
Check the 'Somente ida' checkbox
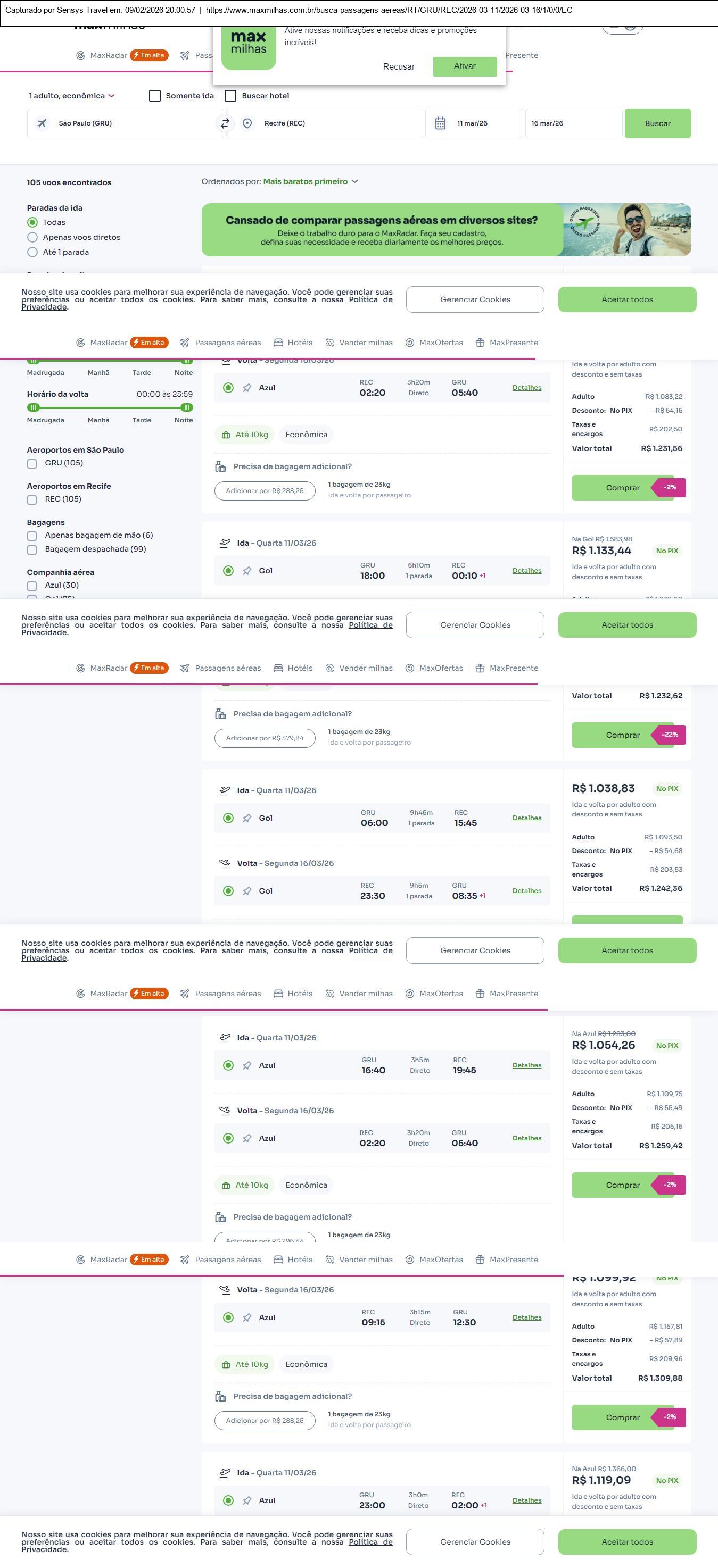click(x=155, y=96)
